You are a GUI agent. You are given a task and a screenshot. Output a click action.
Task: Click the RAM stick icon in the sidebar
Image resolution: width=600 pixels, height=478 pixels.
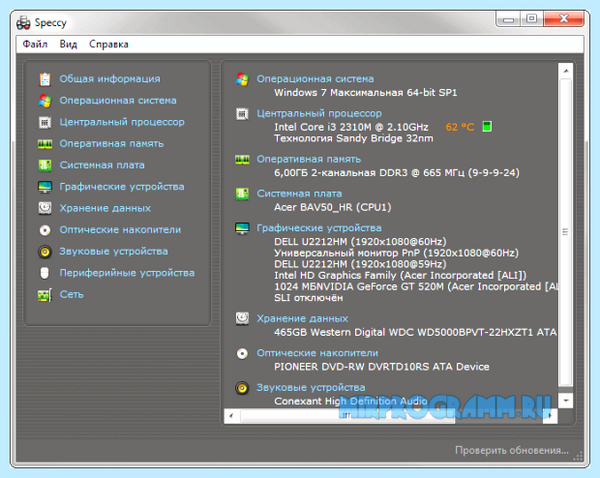coord(45,144)
